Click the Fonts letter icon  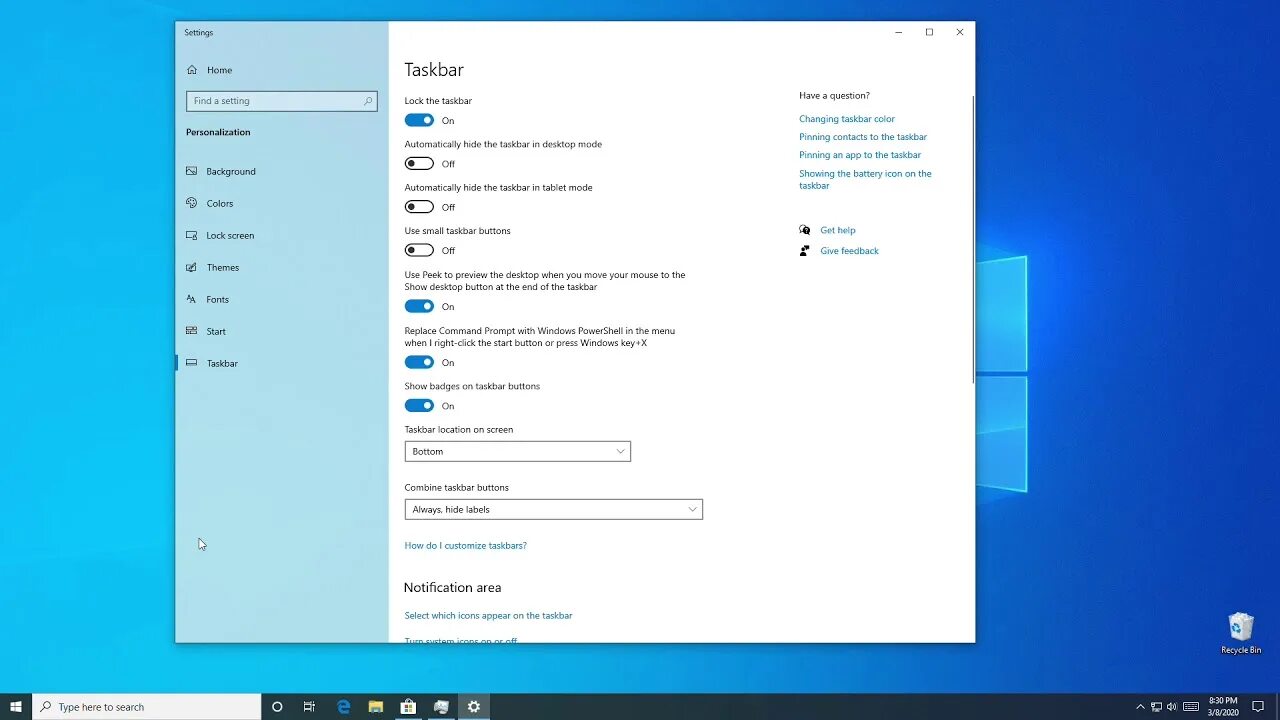pyautogui.click(x=192, y=299)
